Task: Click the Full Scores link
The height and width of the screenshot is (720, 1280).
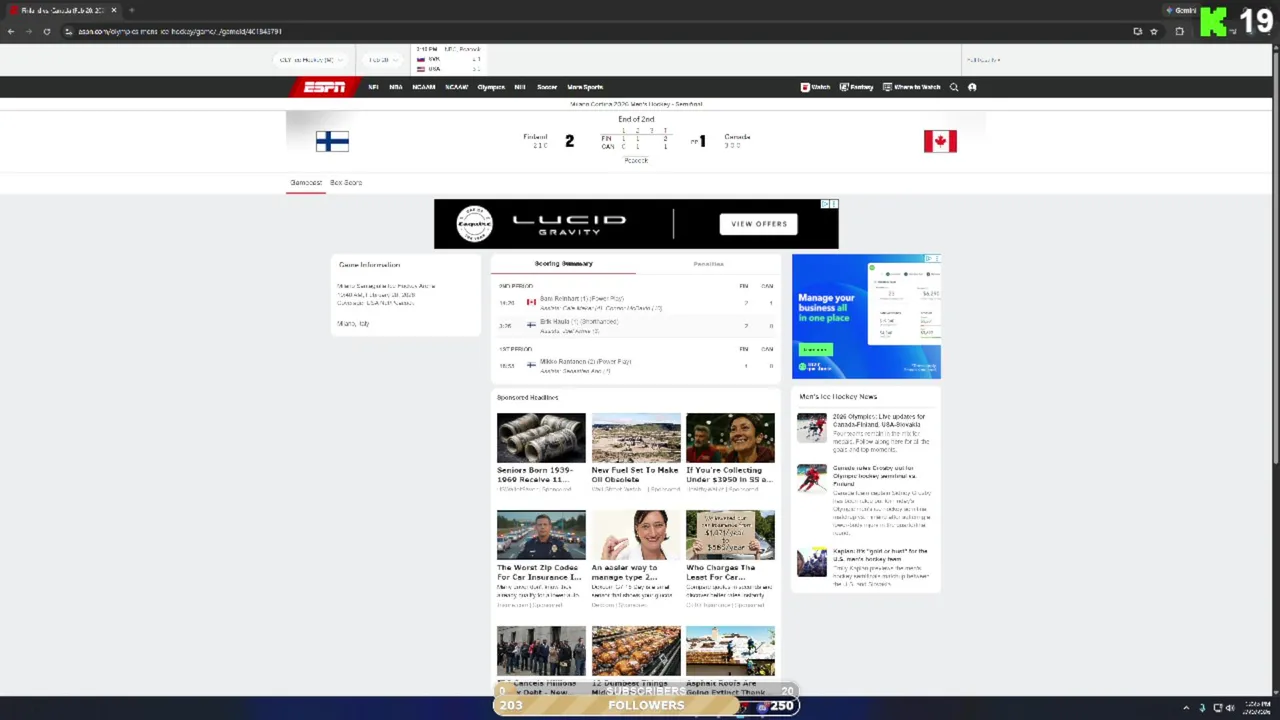Action: [x=983, y=60]
